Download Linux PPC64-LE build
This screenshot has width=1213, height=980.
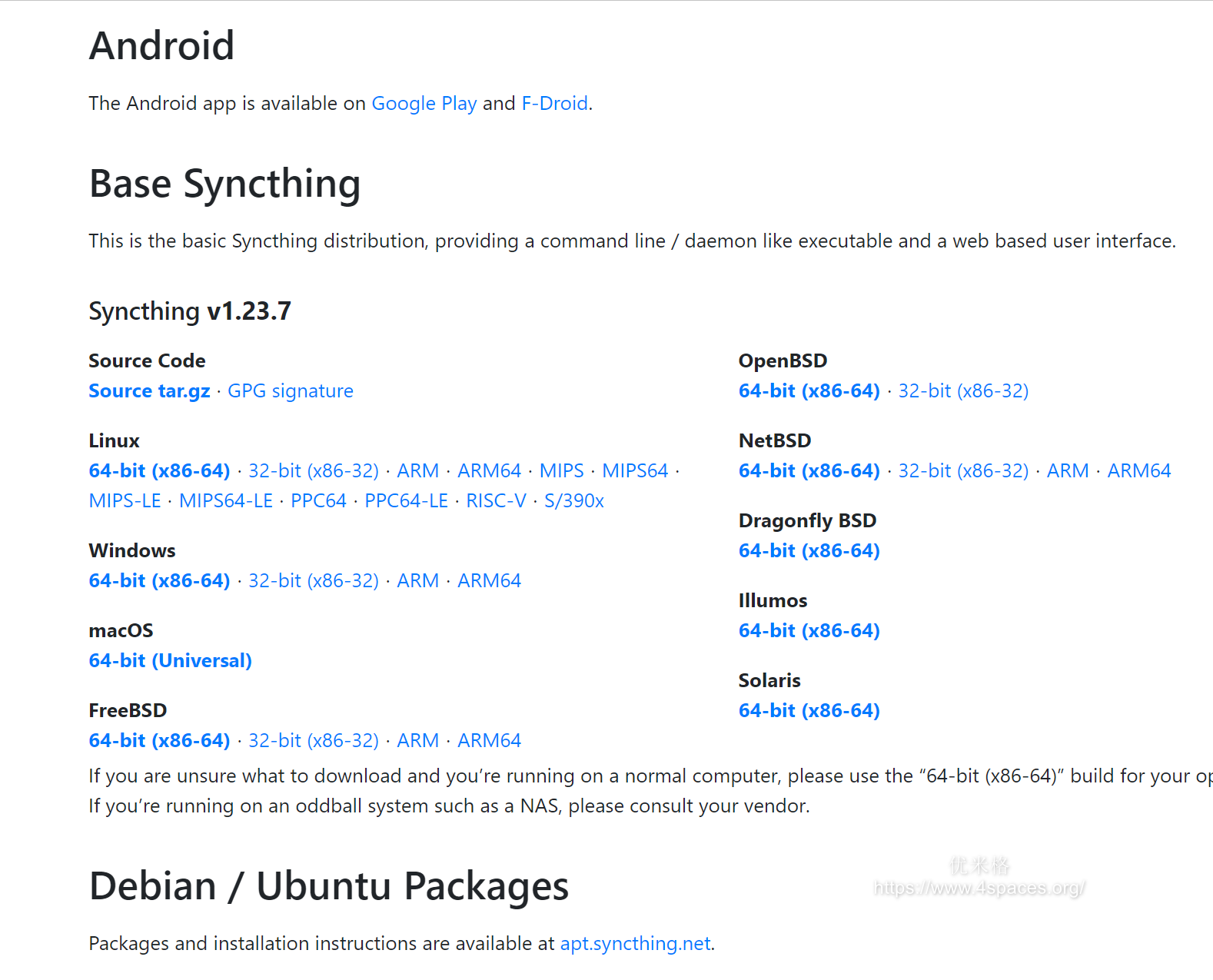(x=406, y=501)
